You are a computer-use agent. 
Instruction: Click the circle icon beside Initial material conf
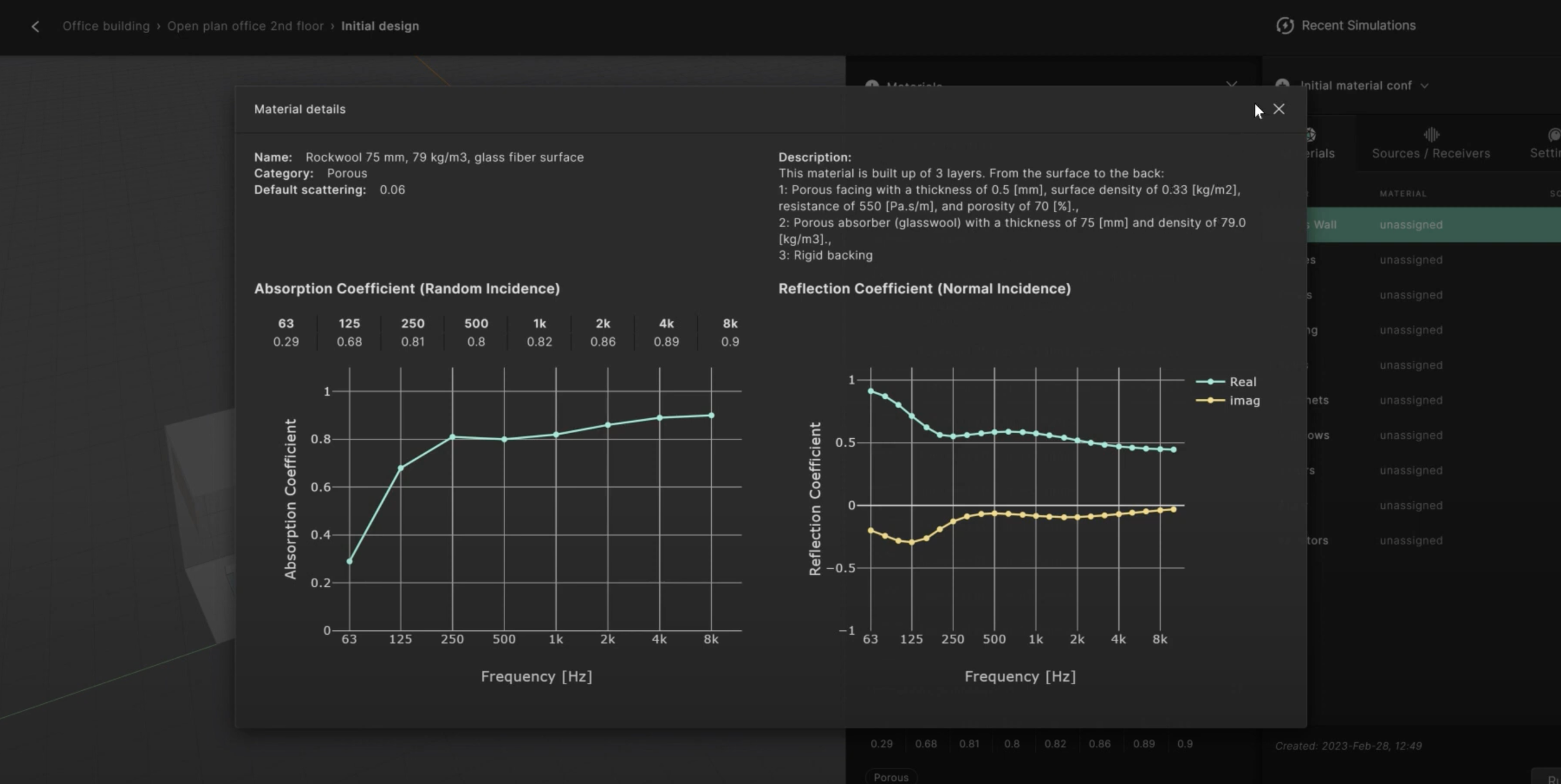pyautogui.click(x=1283, y=85)
